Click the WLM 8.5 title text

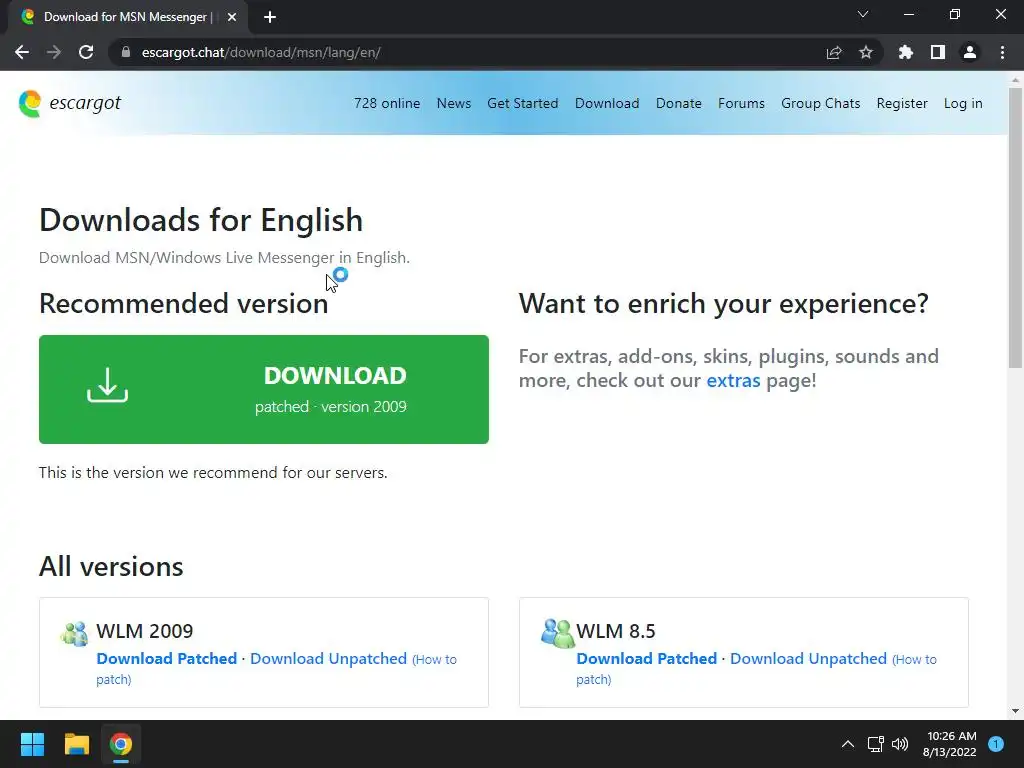click(616, 631)
